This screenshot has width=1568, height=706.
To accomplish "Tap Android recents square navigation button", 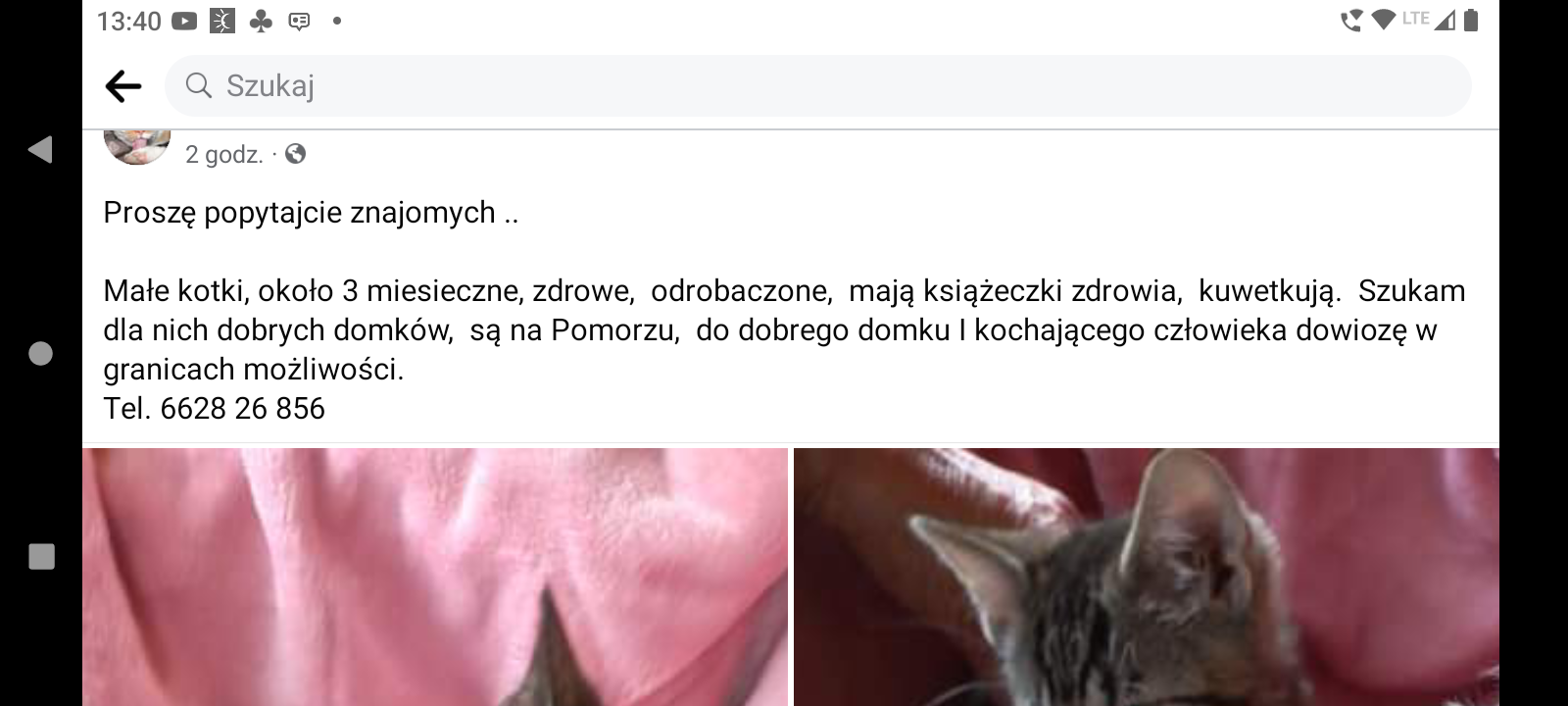I will 41,557.
